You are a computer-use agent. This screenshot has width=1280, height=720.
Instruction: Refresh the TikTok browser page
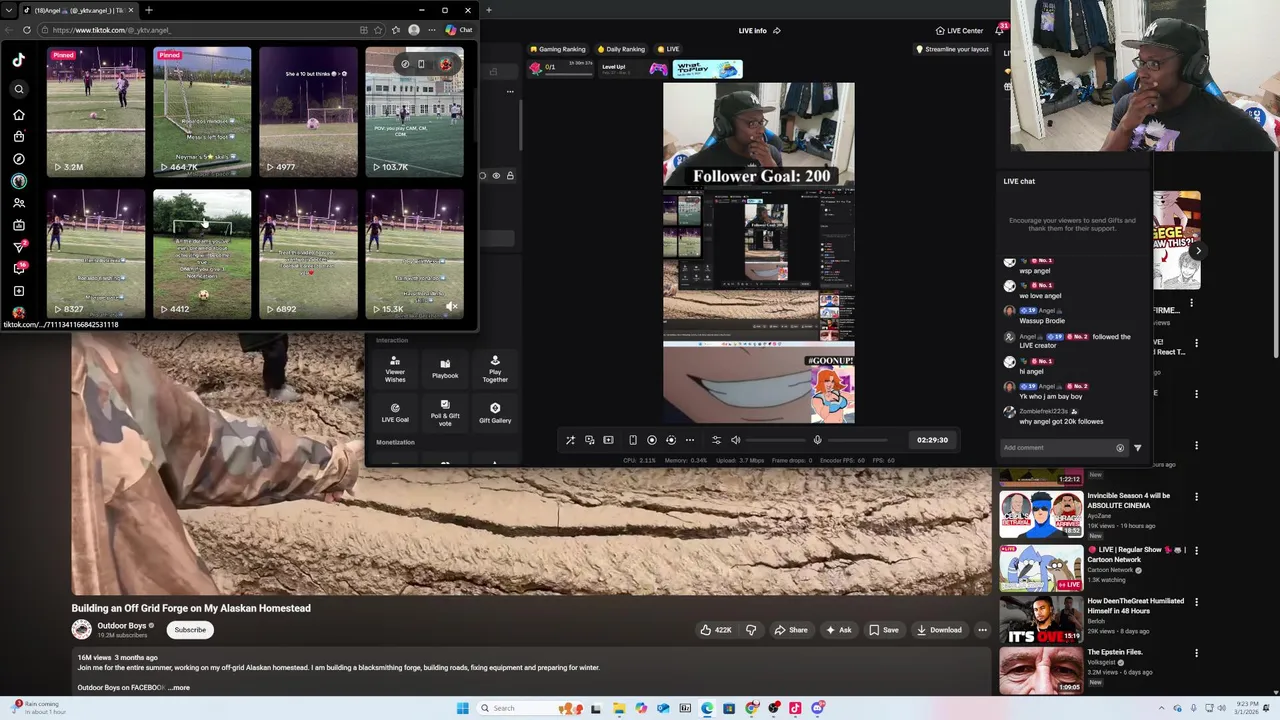[x=27, y=30]
